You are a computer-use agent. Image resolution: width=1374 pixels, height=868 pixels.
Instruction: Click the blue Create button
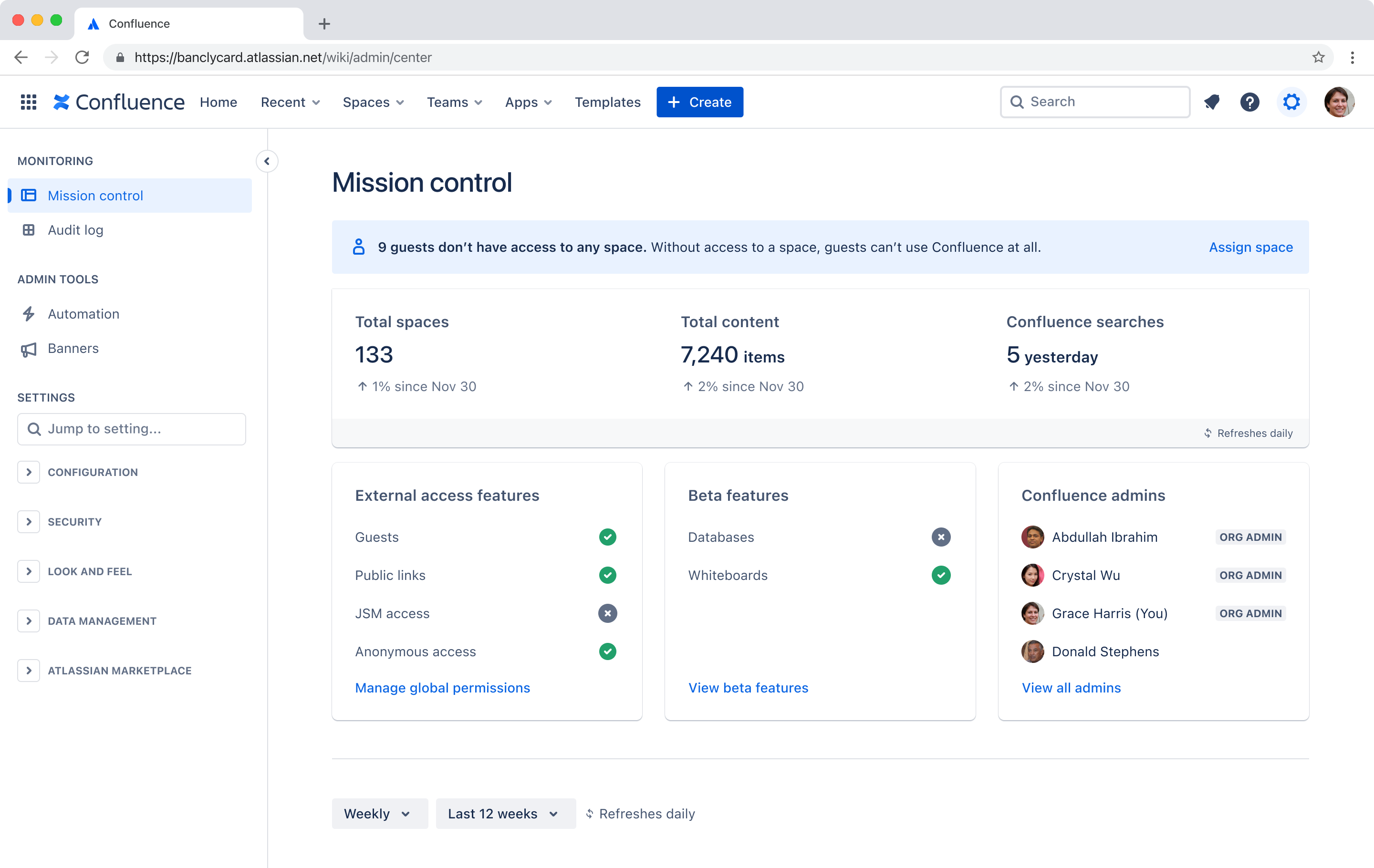click(x=699, y=102)
